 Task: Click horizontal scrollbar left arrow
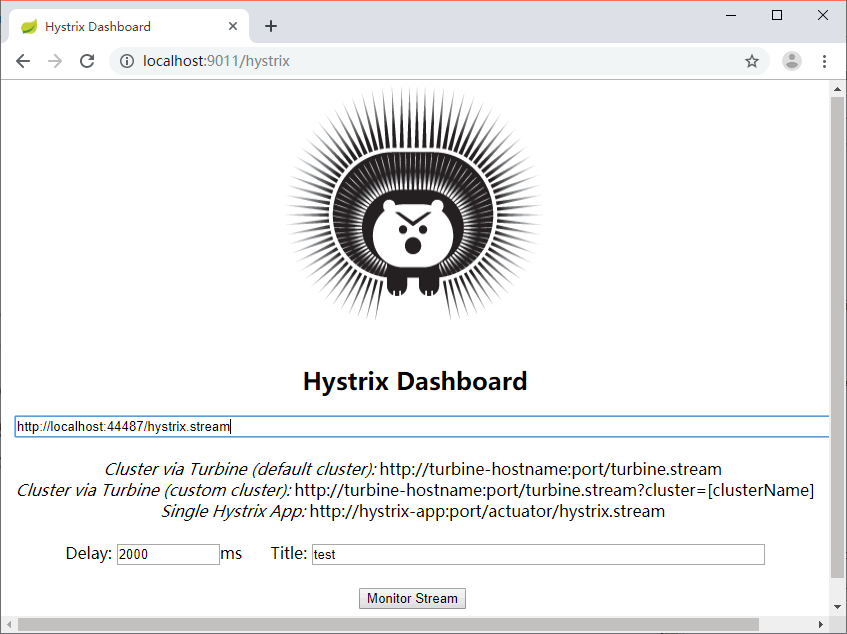click(9, 624)
